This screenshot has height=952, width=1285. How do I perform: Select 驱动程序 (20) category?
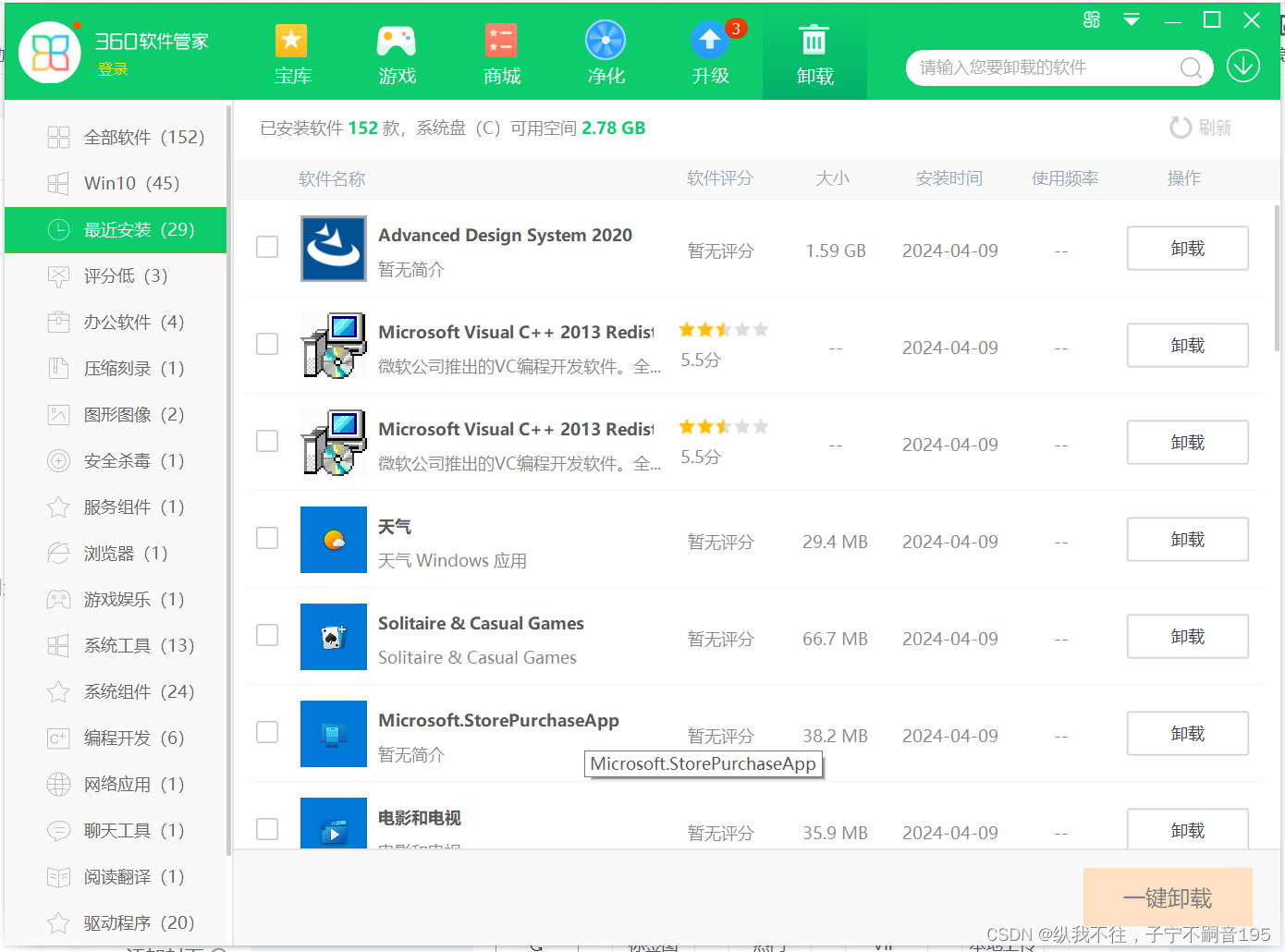pyautogui.click(x=116, y=922)
